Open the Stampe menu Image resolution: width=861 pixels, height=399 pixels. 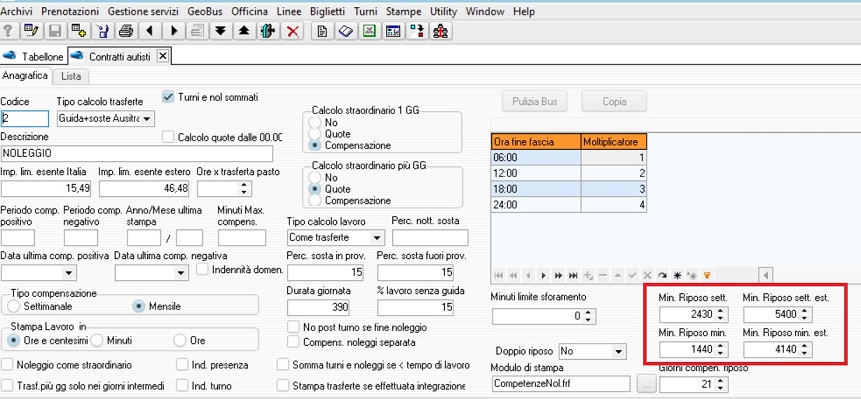[x=404, y=11]
